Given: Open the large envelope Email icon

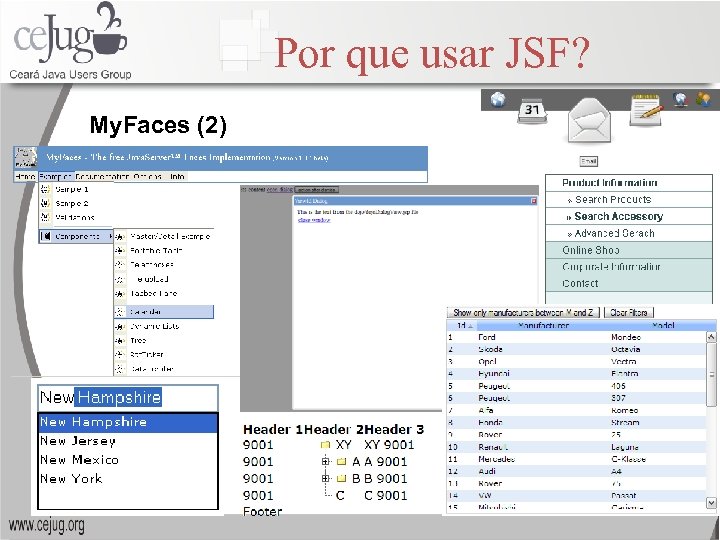Looking at the screenshot, I should (x=589, y=119).
